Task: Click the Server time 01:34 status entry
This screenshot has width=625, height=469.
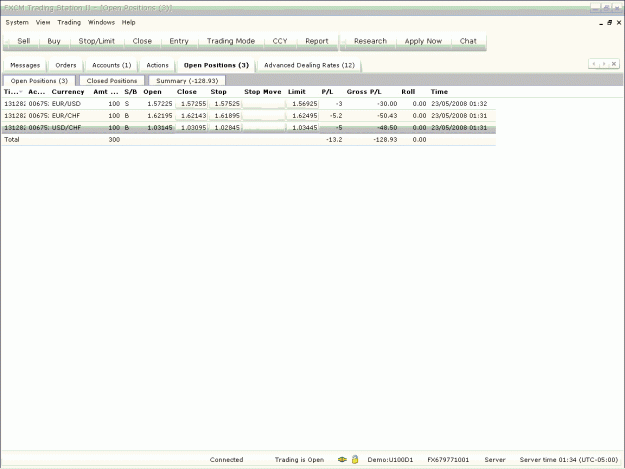Action: pos(569,460)
